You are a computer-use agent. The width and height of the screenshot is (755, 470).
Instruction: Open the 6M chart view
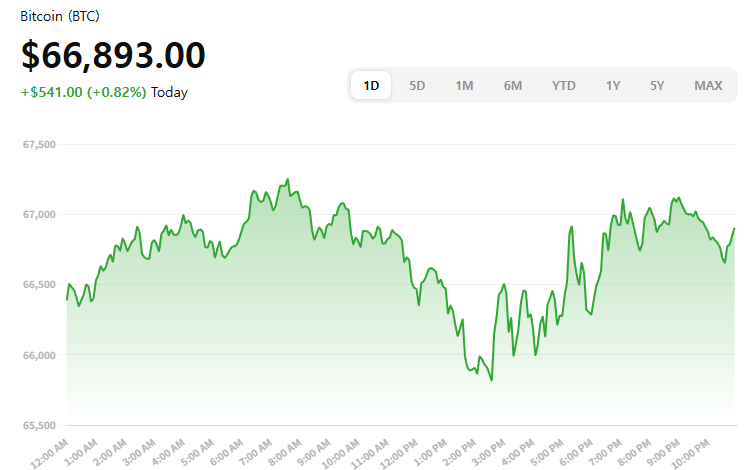click(x=512, y=86)
